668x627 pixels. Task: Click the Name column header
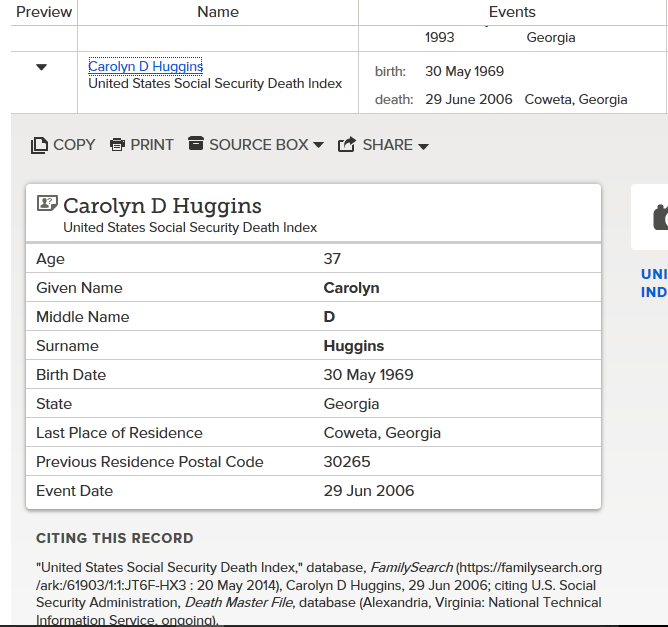tap(218, 12)
